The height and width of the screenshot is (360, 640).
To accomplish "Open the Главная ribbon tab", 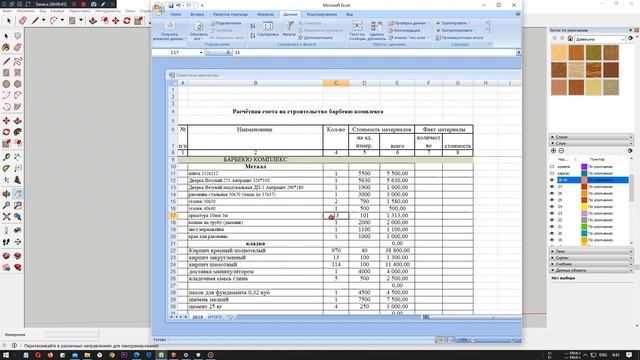I will tap(176, 14).
